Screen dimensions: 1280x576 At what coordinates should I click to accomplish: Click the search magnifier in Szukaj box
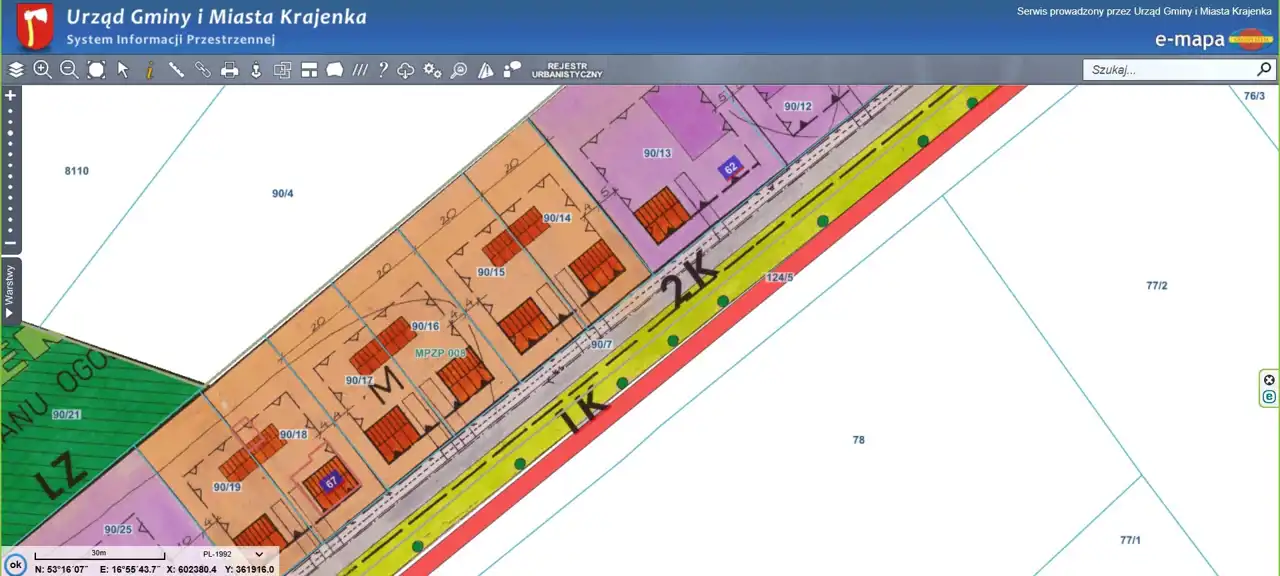(1264, 70)
